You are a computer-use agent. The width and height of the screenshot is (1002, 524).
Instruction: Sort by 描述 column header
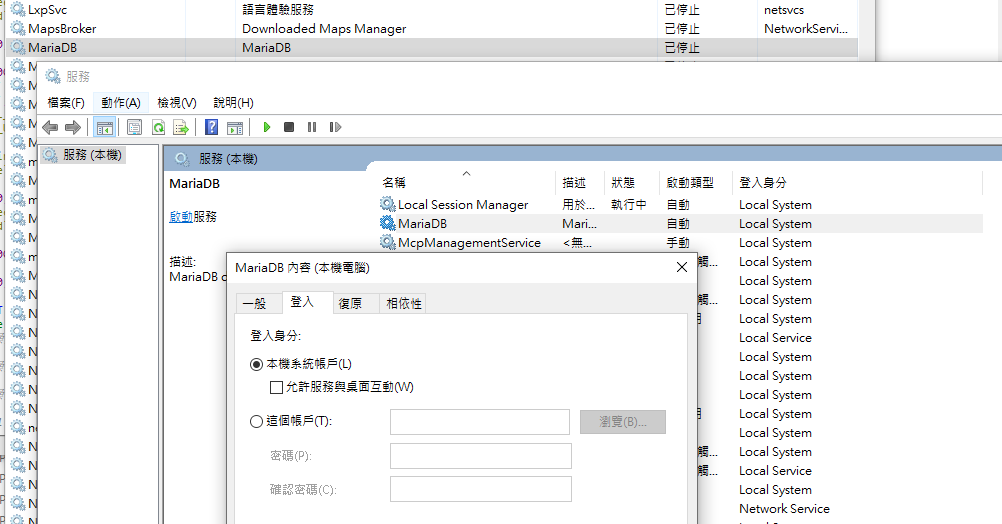coord(574,183)
